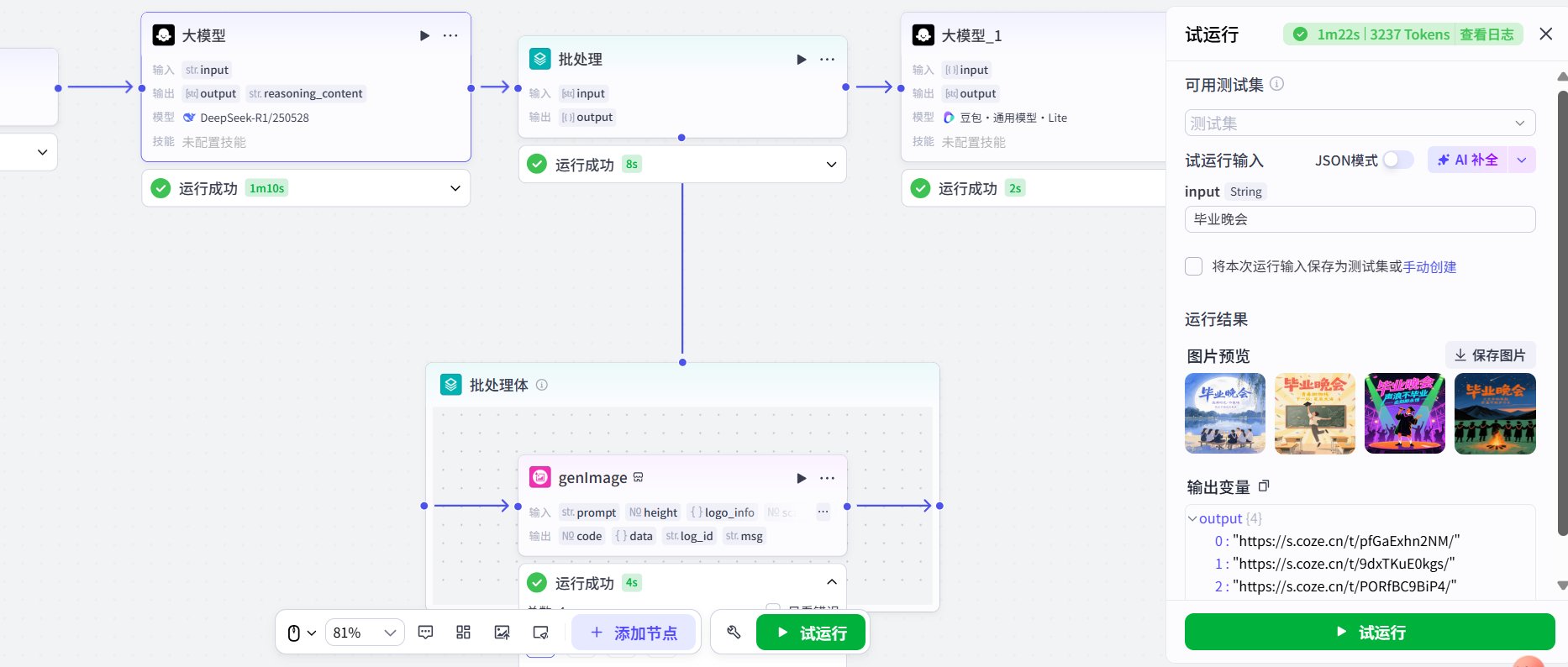Click the image upload icon in the toolbar
The width and height of the screenshot is (1568, 667).
[x=502, y=633]
